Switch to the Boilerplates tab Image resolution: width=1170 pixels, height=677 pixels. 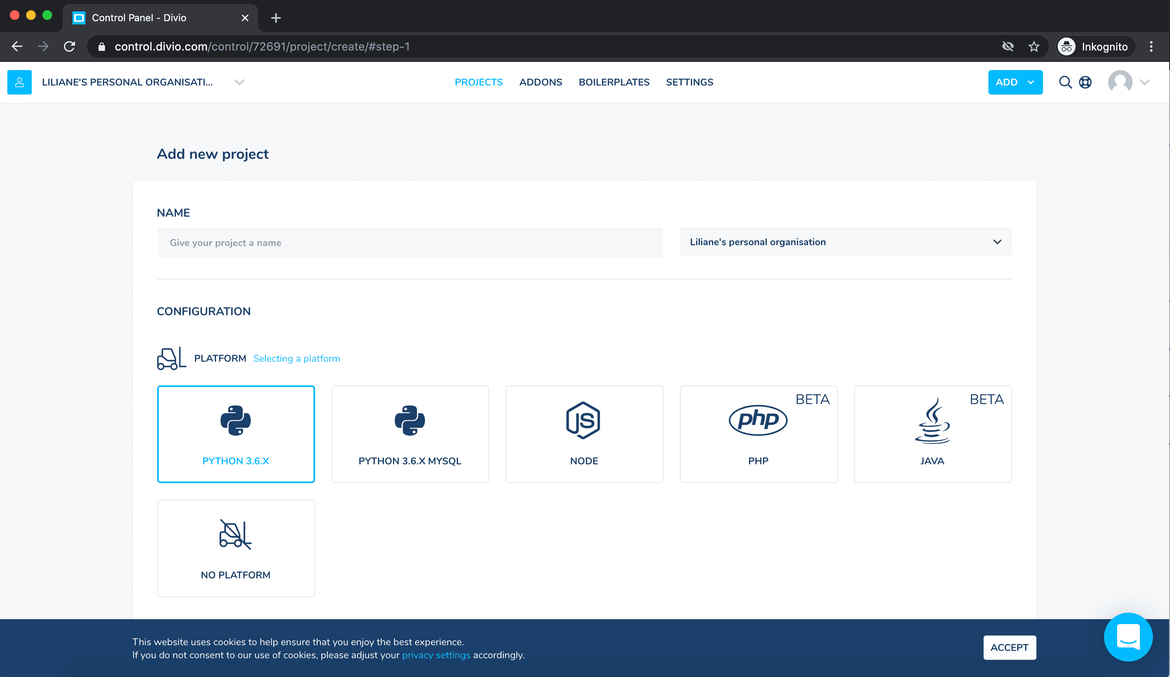(614, 82)
